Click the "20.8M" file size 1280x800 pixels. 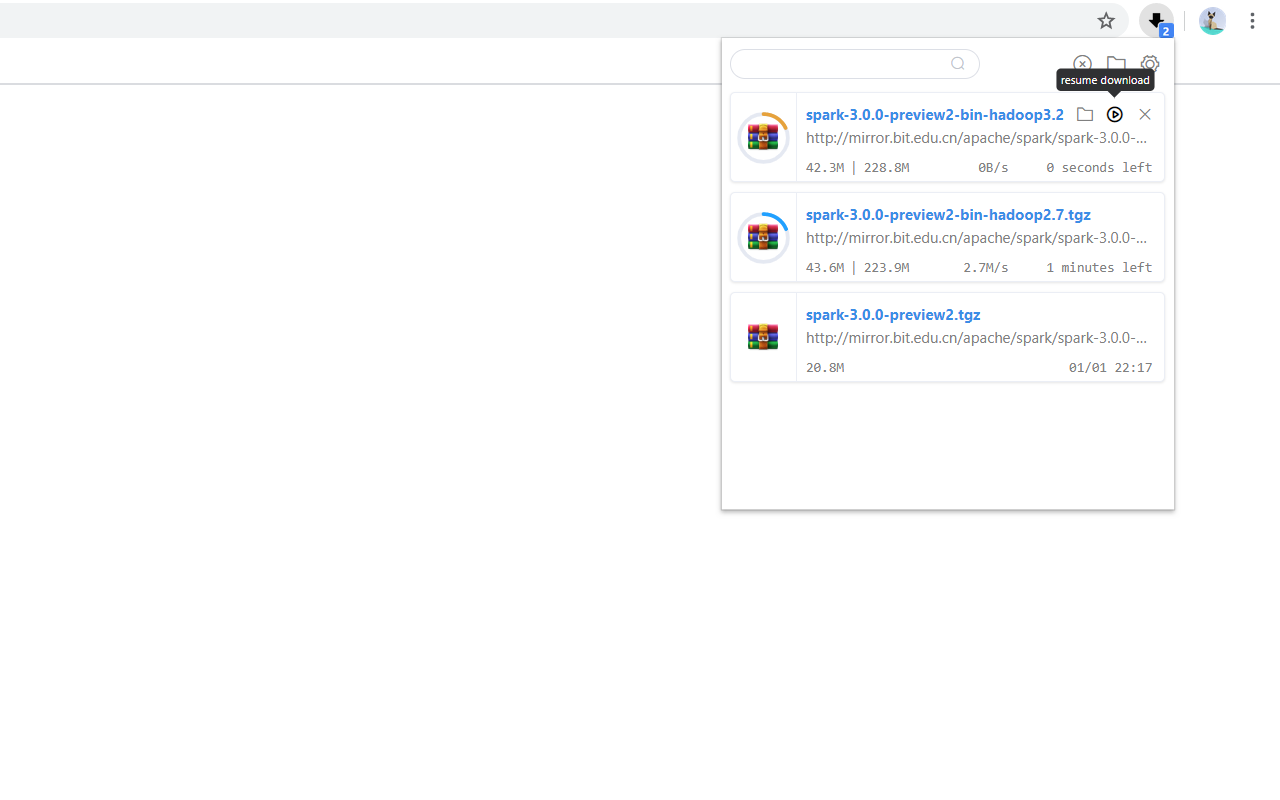point(825,368)
